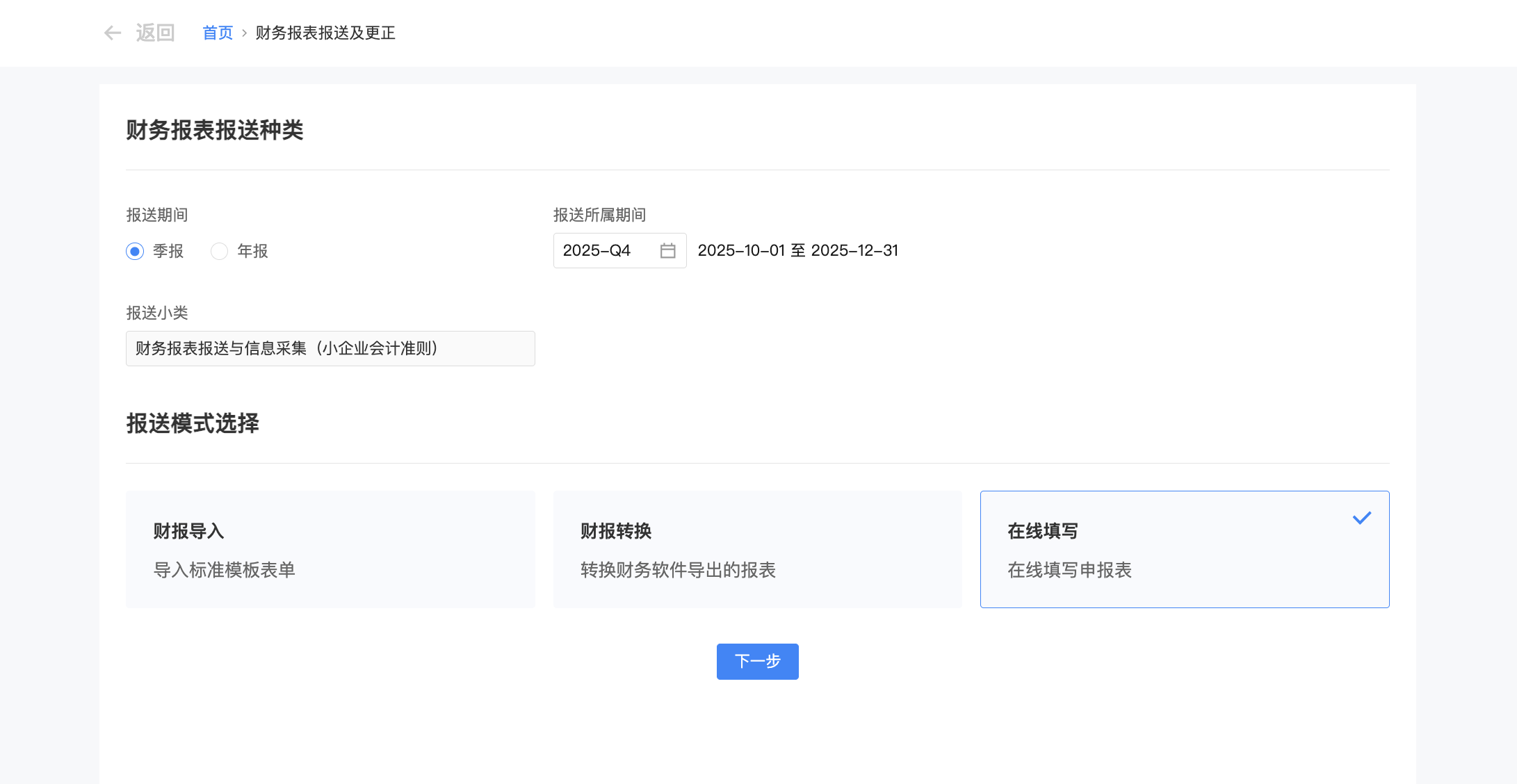1517x784 pixels.
Task: Click the 报送模式选择 heading
Action: [x=192, y=423]
